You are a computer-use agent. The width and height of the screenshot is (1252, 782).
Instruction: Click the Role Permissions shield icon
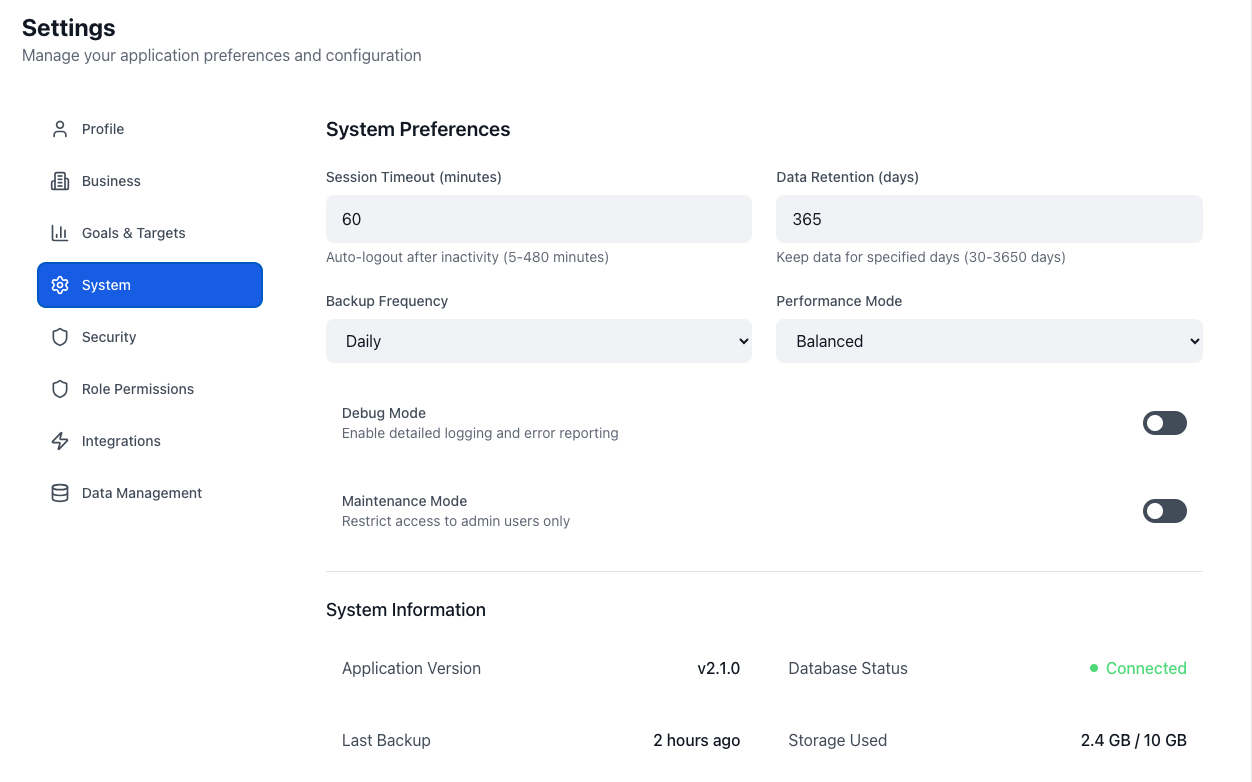pyautogui.click(x=60, y=389)
